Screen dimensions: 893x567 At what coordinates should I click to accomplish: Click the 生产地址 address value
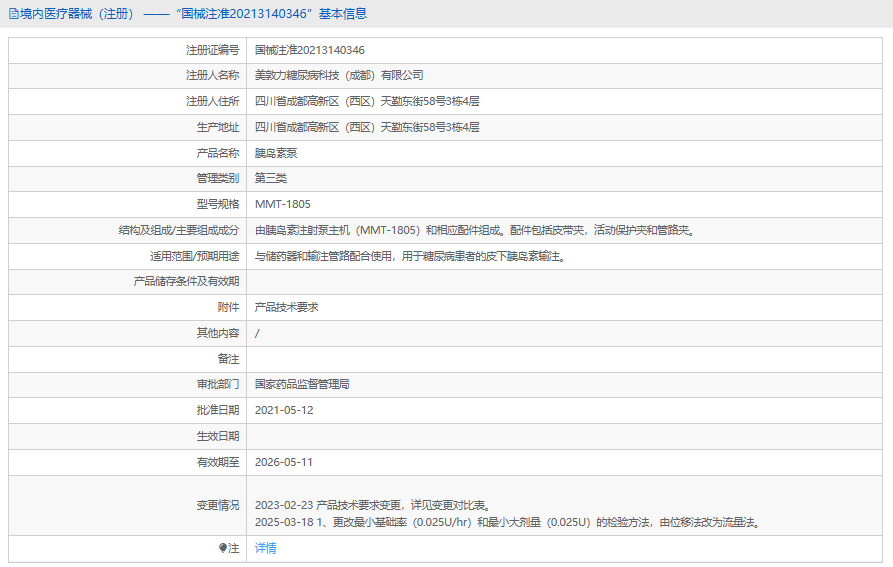tap(367, 127)
